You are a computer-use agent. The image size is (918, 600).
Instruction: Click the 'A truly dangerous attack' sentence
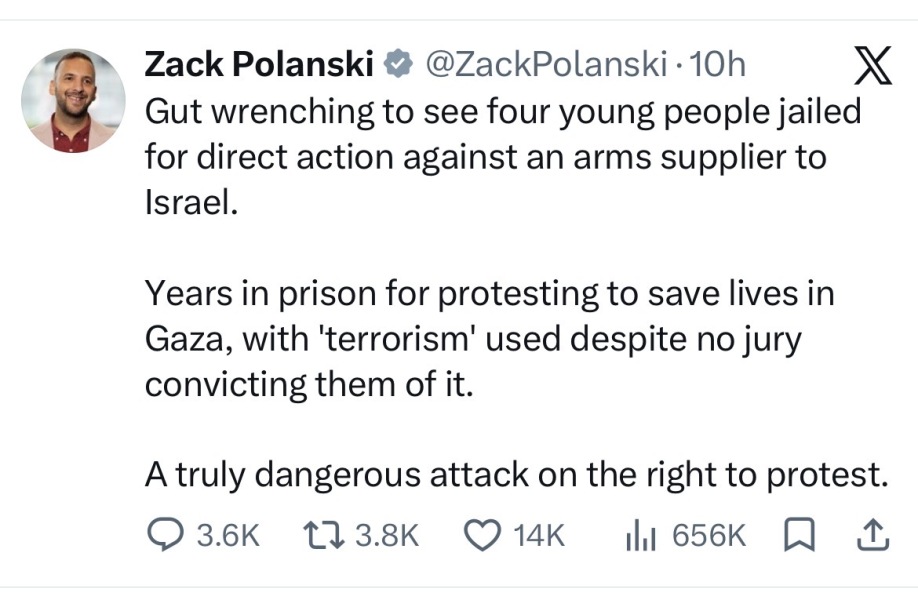[x=516, y=474]
